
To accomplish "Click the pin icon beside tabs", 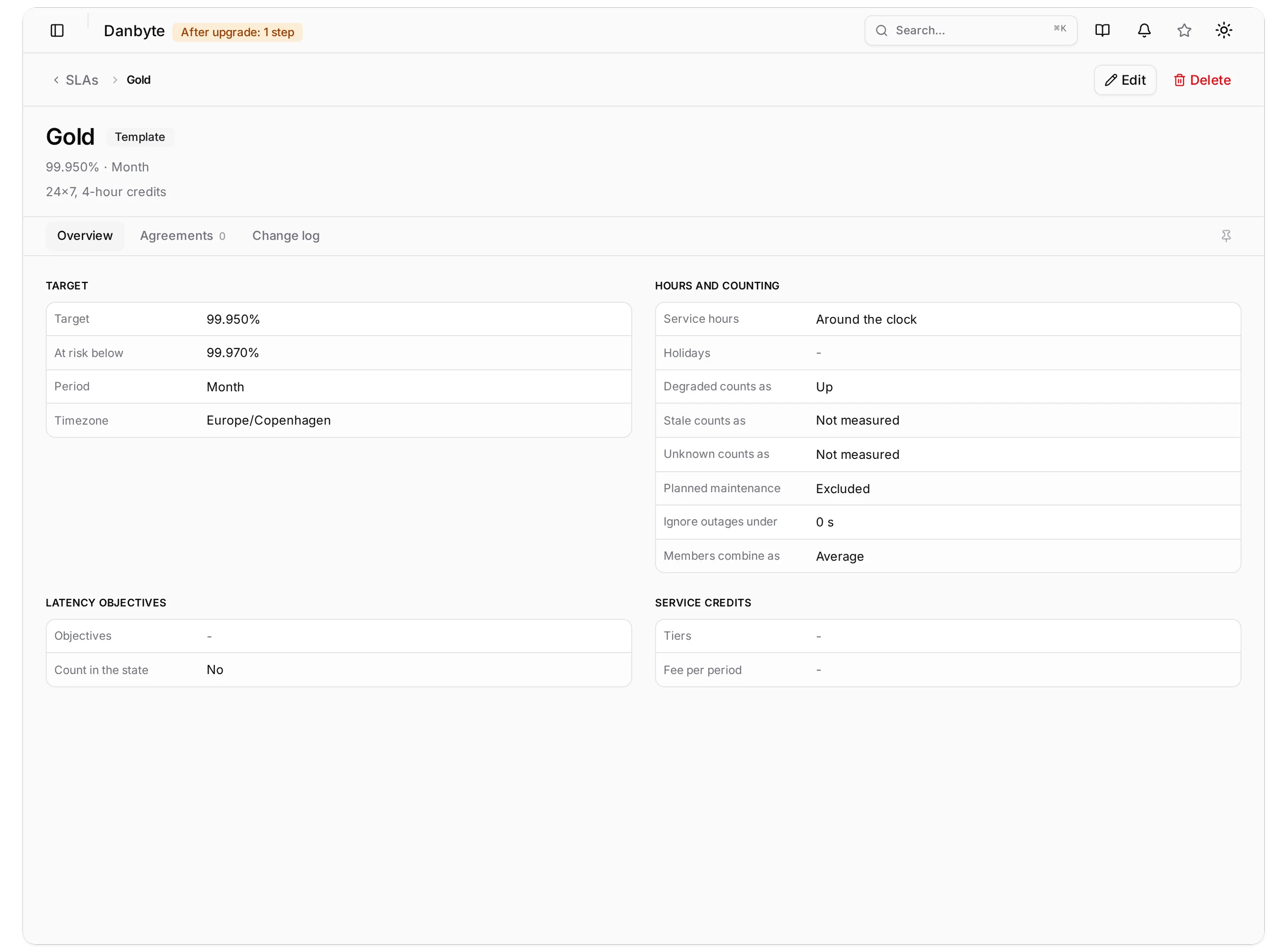I will point(1226,236).
